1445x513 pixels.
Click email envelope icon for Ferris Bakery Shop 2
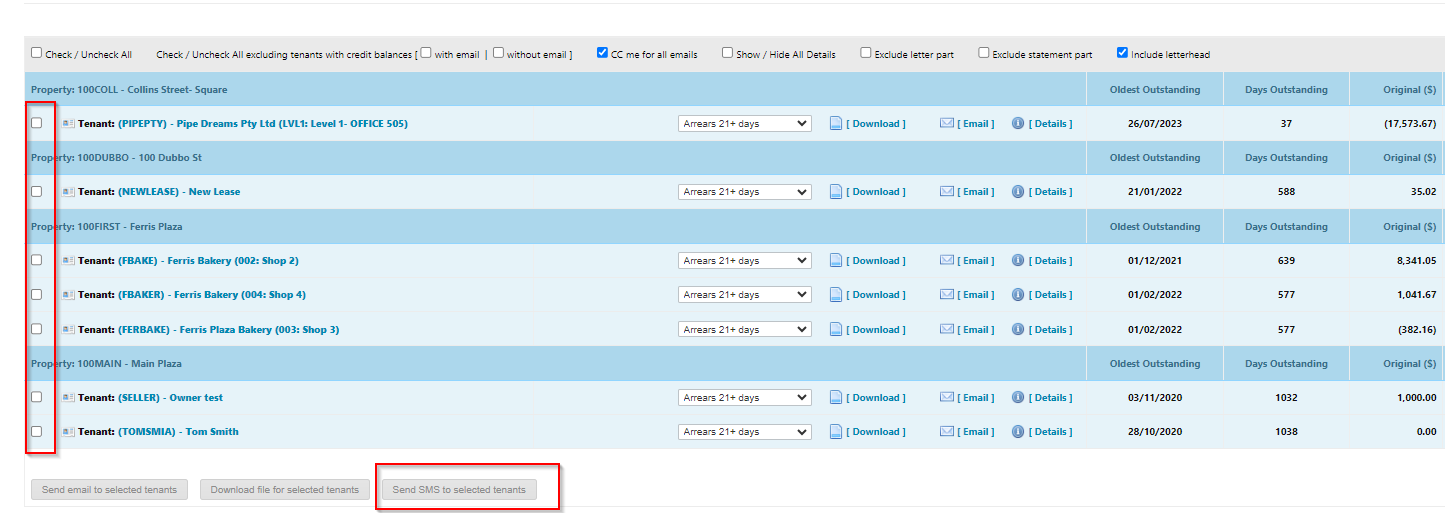click(x=947, y=261)
